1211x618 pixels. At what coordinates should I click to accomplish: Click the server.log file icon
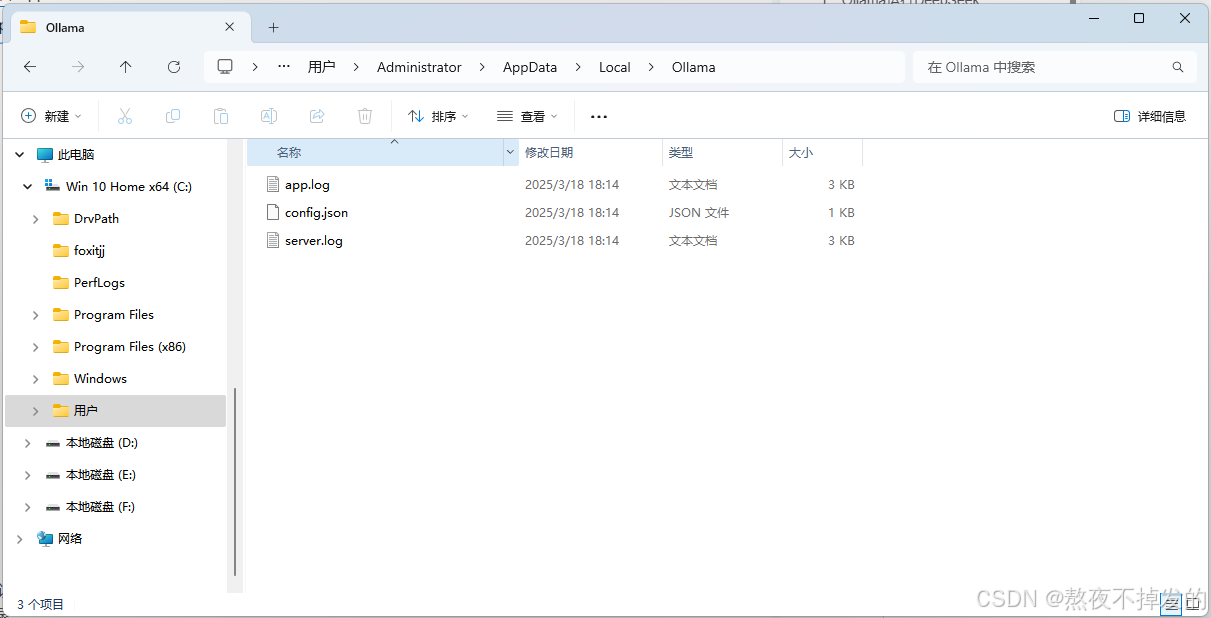(x=274, y=240)
